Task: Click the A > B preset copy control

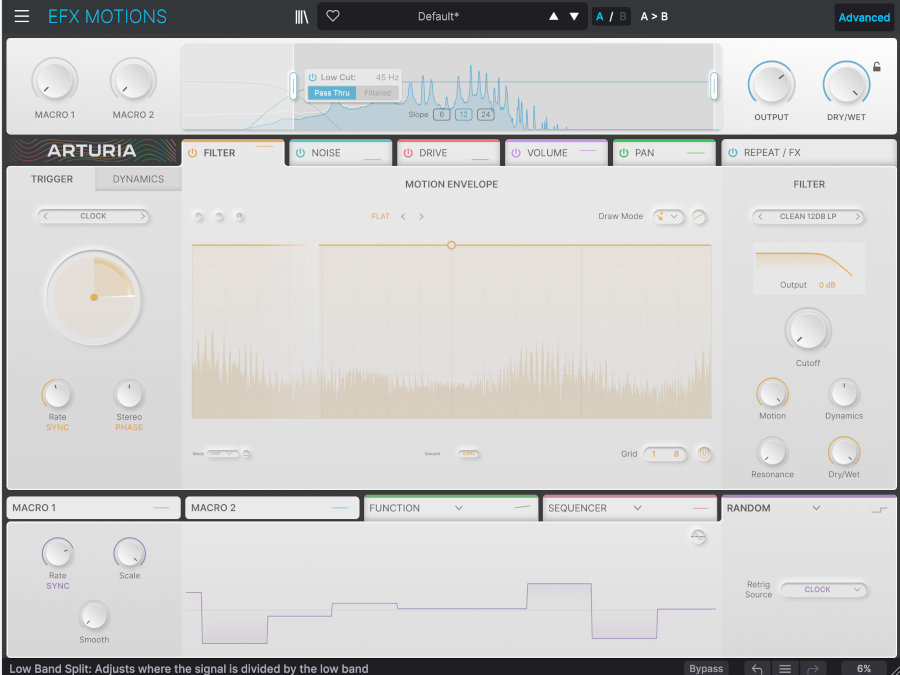Action: (x=654, y=17)
